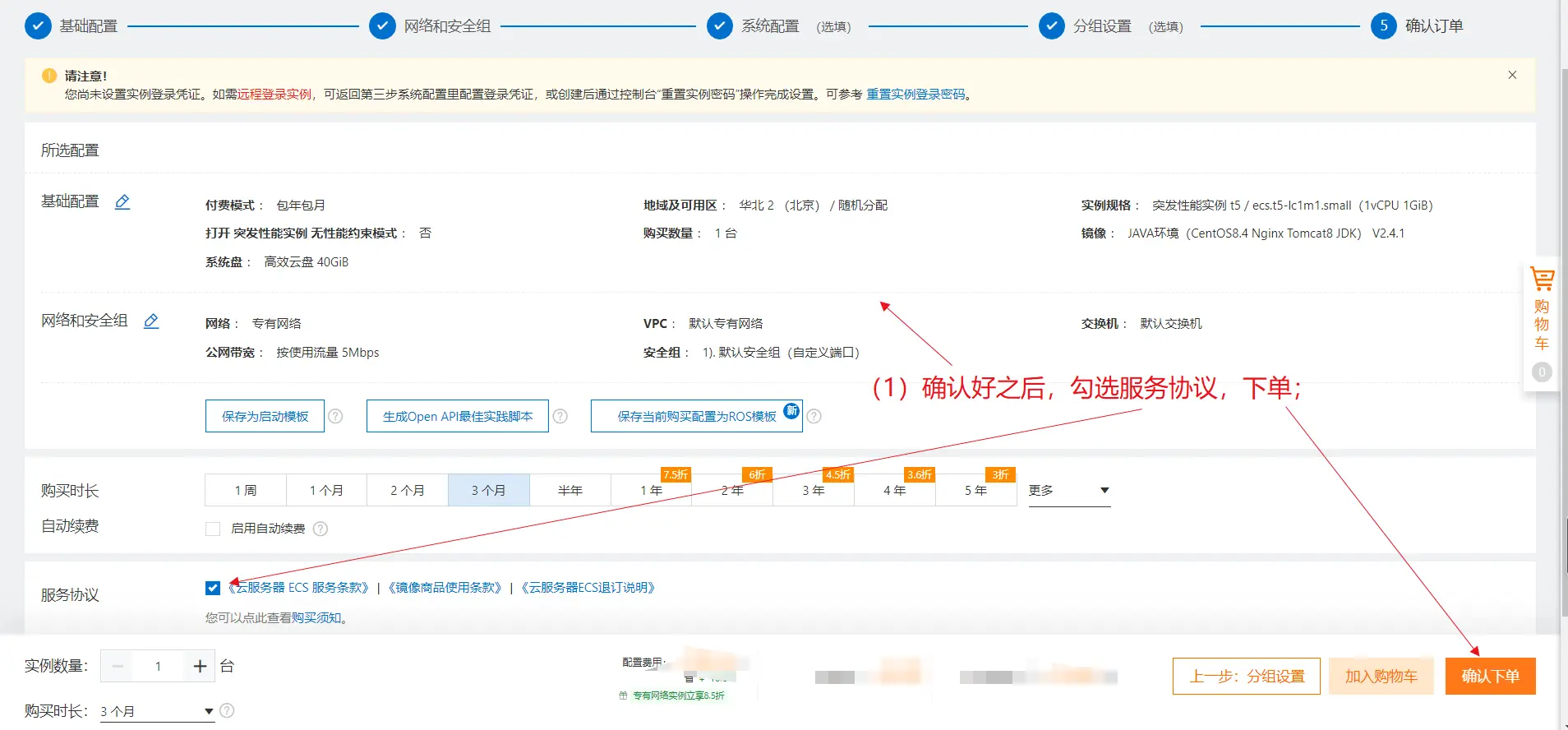This screenshot has height=730, width=1568.
Task: Enable the 启用自动续费 checkbox
Action: point(213,529)
